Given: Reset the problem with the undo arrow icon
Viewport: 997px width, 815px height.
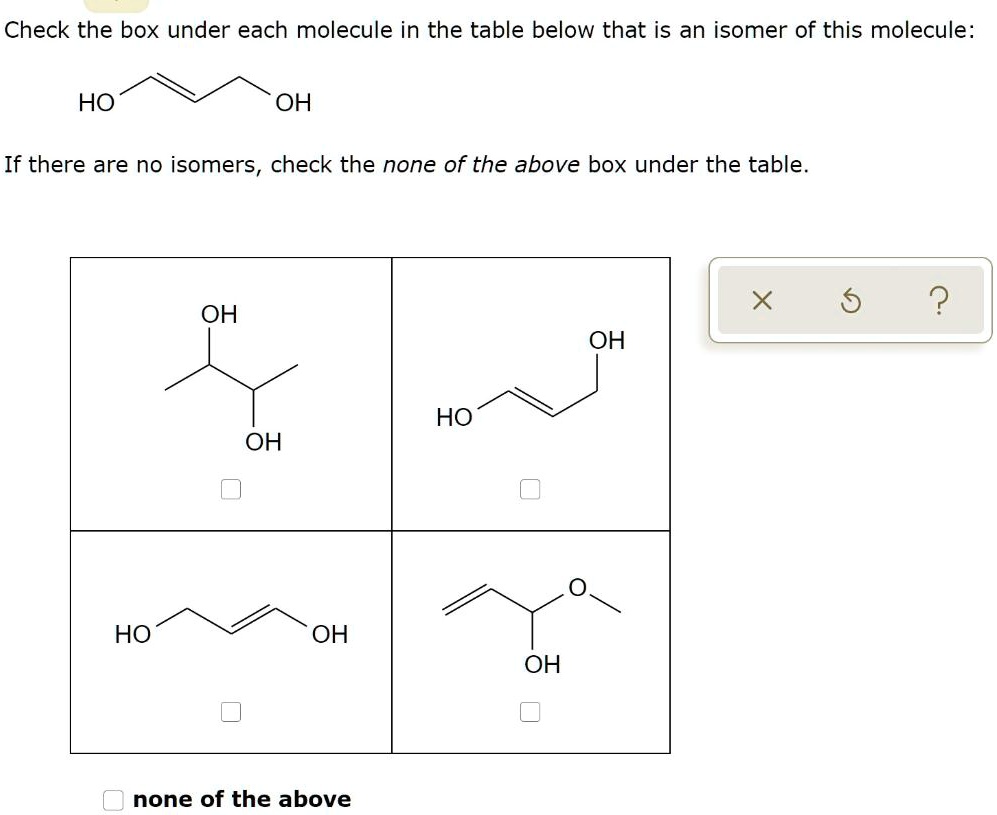Looking at the screenshot, I should pos(850,300).
